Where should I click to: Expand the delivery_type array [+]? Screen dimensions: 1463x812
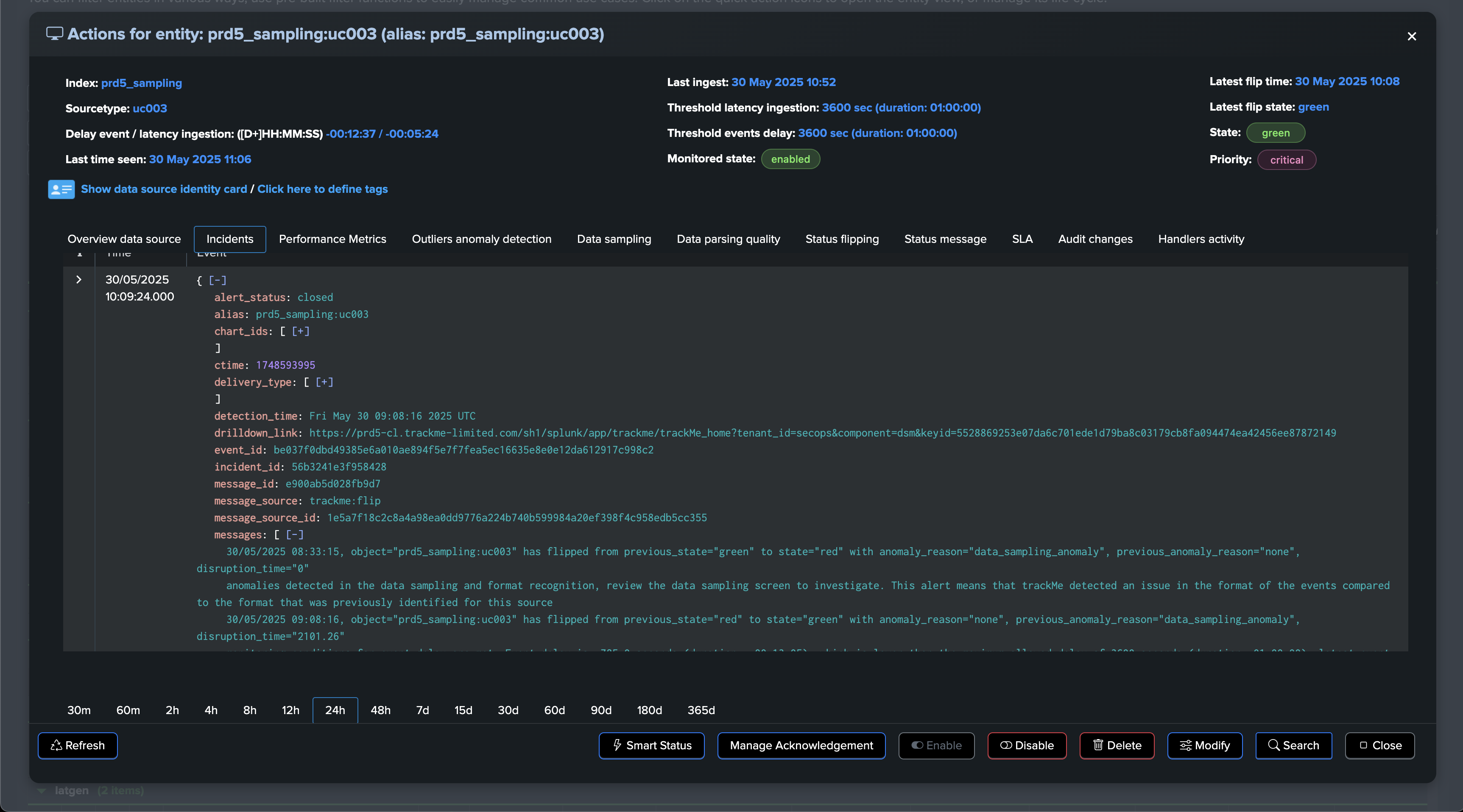tap(324, 382)
